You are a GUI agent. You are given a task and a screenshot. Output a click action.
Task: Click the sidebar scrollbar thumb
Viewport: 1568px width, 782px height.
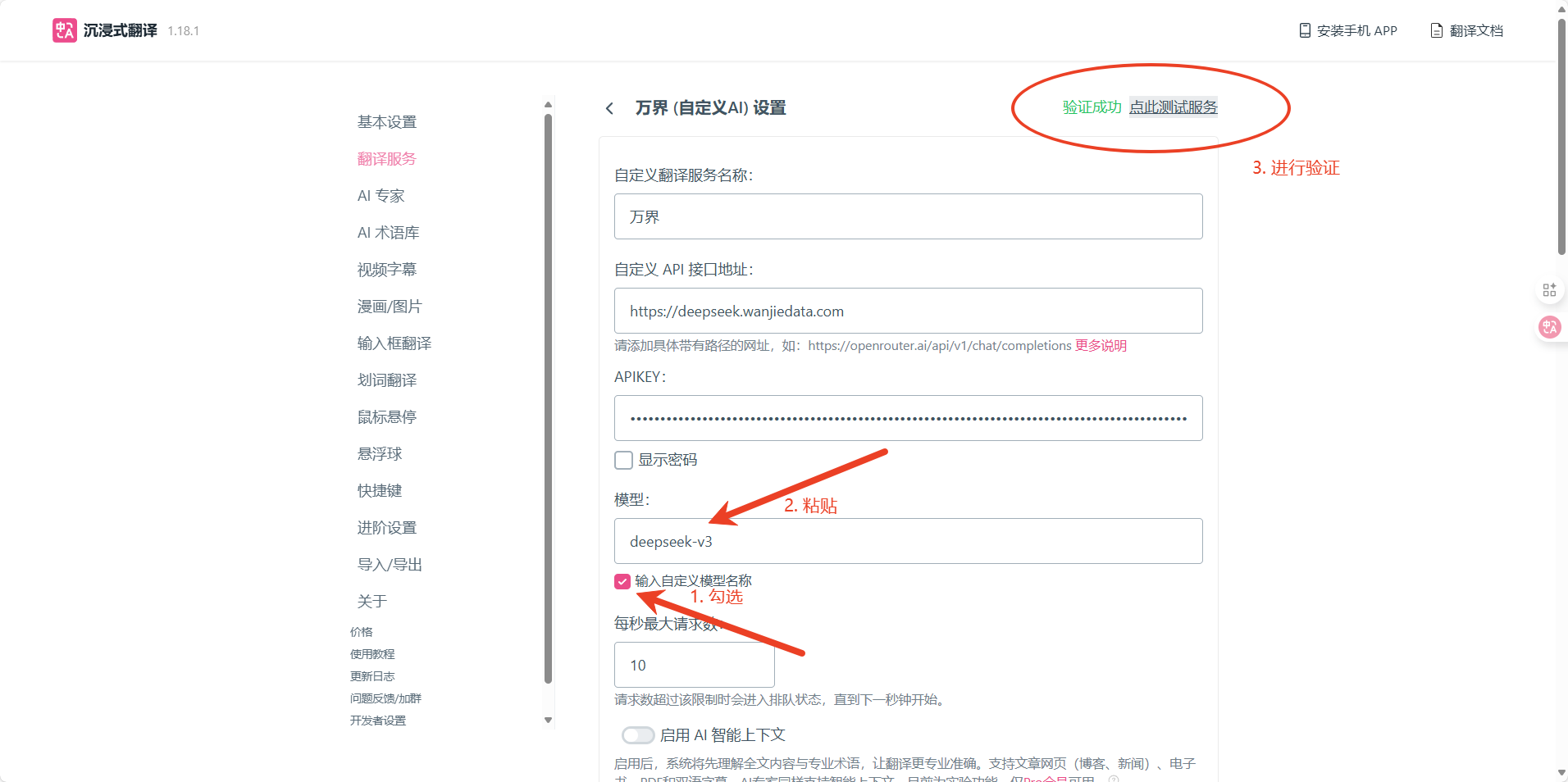(x=548, y=398)
